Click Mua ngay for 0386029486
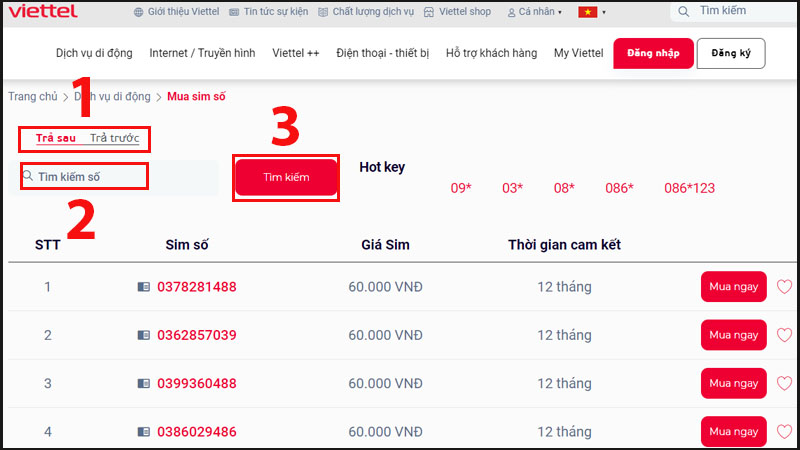Screen dimensions: 800x450 click(734, 432)
